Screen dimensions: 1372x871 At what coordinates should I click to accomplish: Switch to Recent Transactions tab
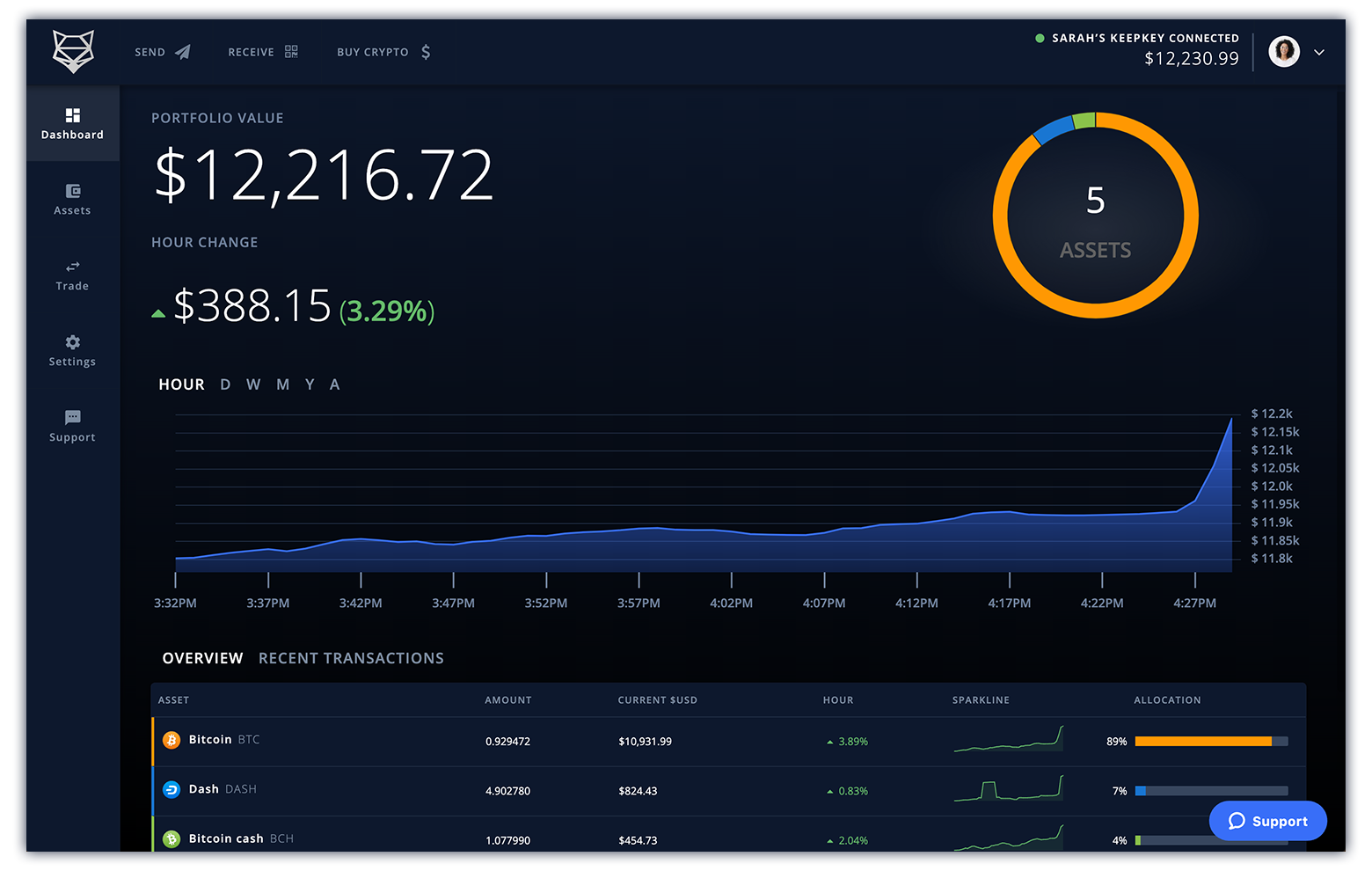click(x=351, y=658)
